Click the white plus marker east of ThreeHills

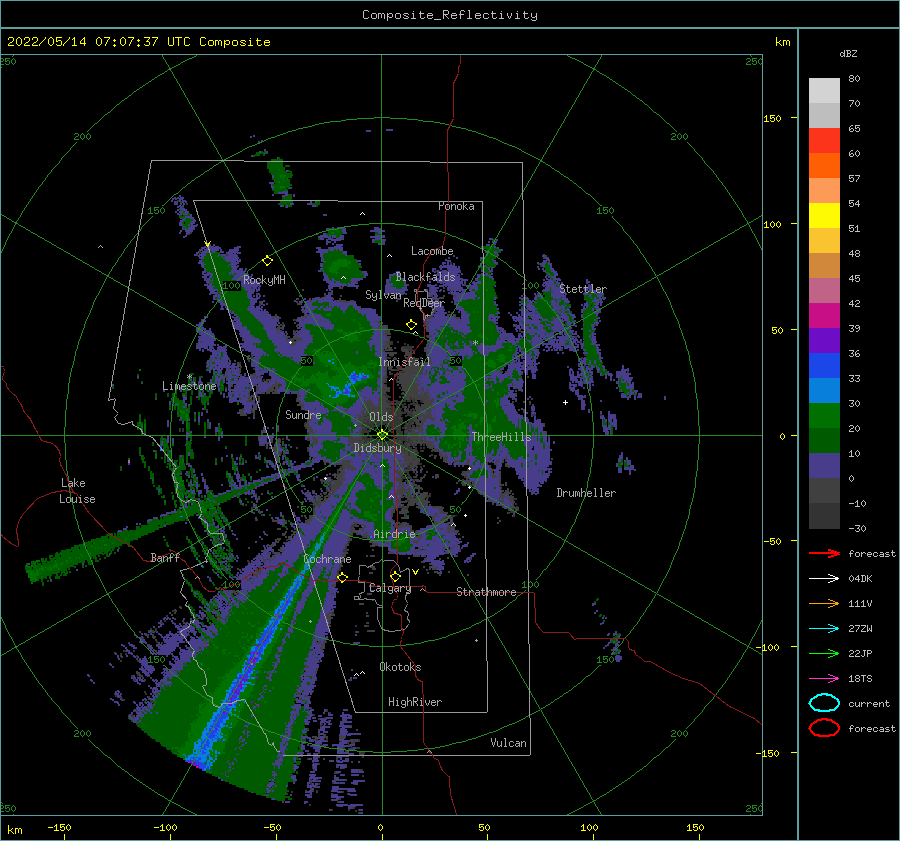click(565, 402)
